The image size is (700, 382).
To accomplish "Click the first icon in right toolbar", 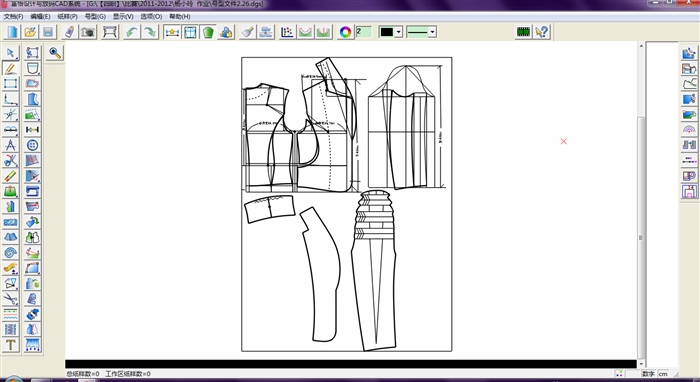I will (x=689, y=53).
